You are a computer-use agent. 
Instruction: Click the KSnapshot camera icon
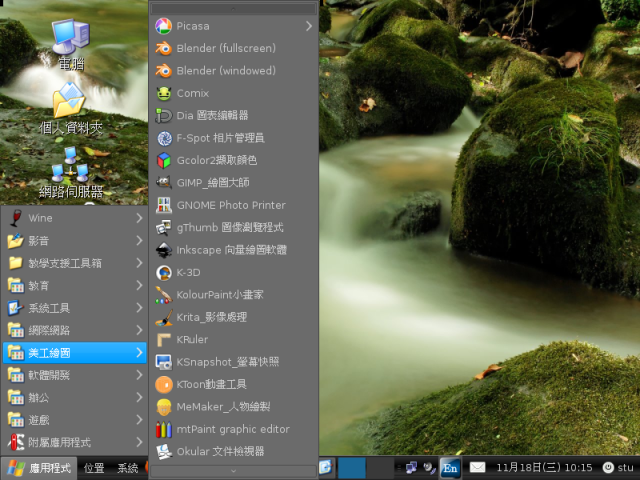pos(164,362)
